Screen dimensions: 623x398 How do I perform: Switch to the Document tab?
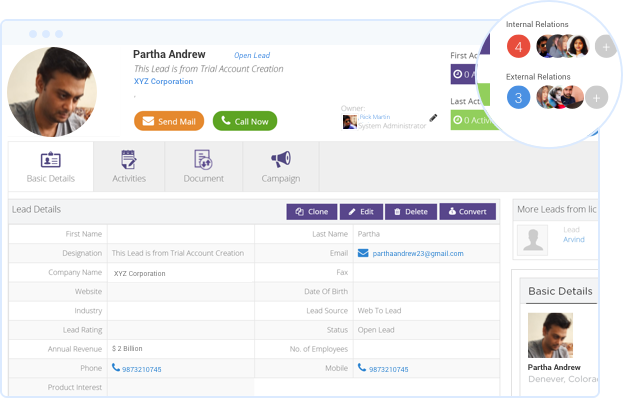tap(203, 166)
